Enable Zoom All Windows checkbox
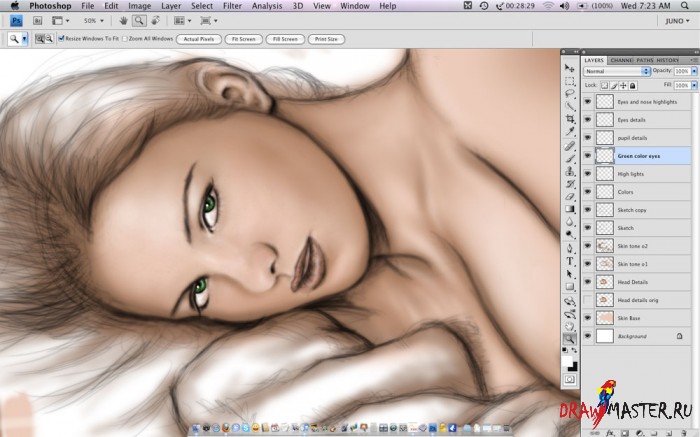 125,39
